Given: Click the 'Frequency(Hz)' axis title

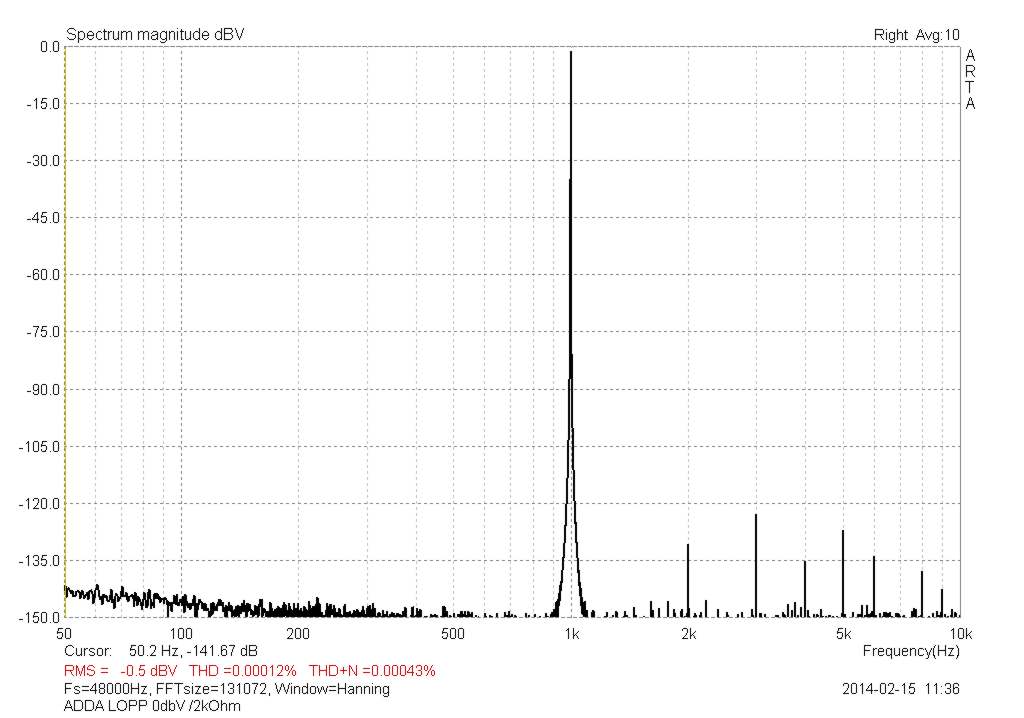Looking at the screenshot, I should 911,651.
